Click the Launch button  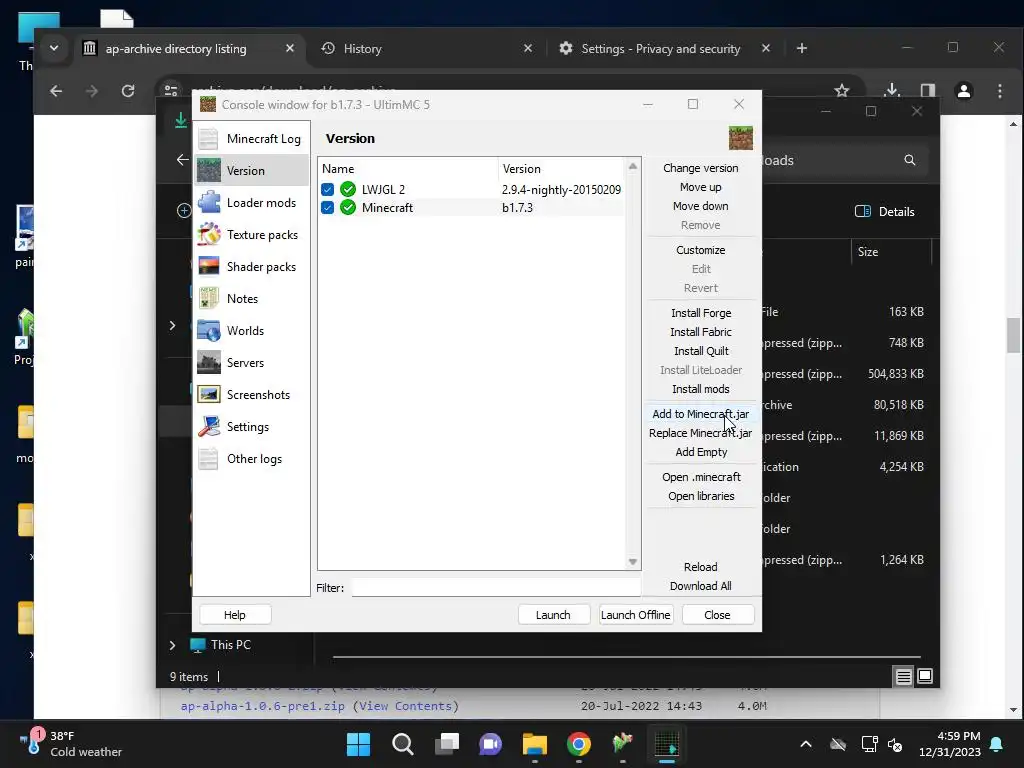pyautogui.click(x=553, y=615)
